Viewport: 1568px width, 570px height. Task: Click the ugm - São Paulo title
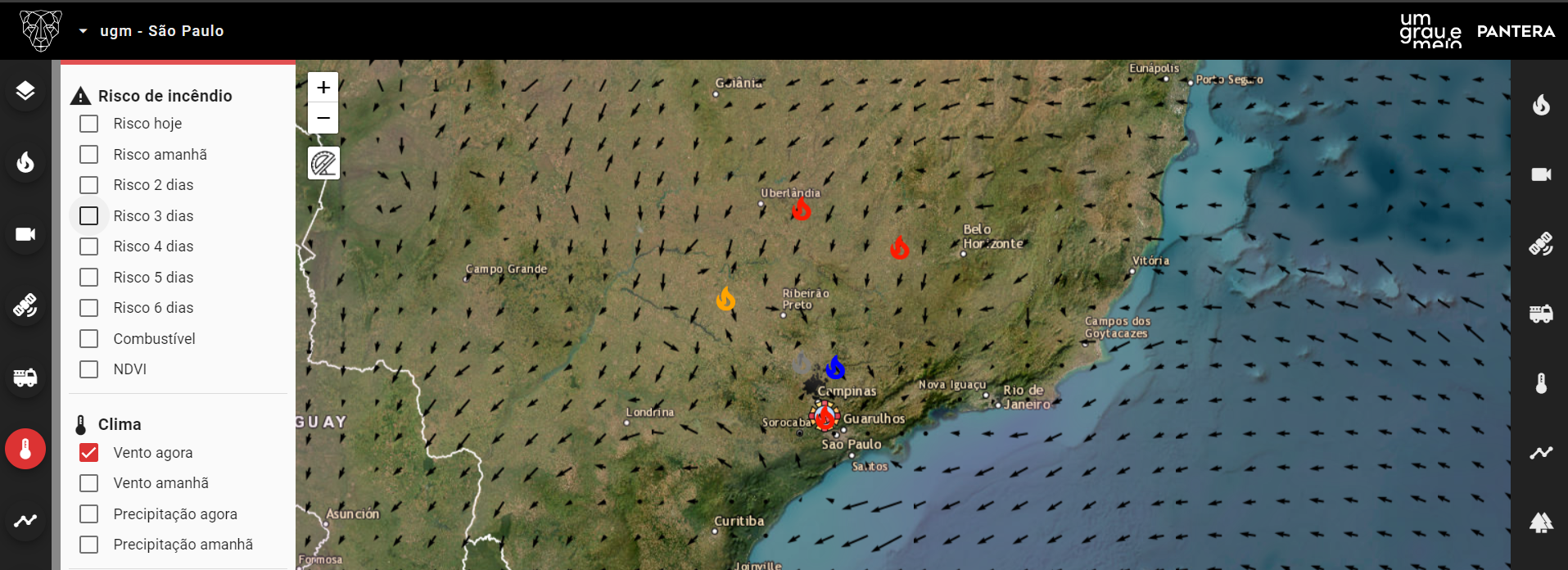click(161, 31)
